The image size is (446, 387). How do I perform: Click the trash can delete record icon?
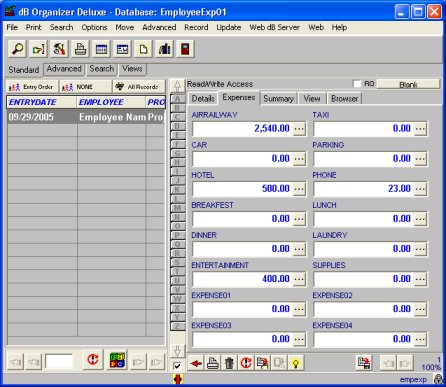click(229, 363)
